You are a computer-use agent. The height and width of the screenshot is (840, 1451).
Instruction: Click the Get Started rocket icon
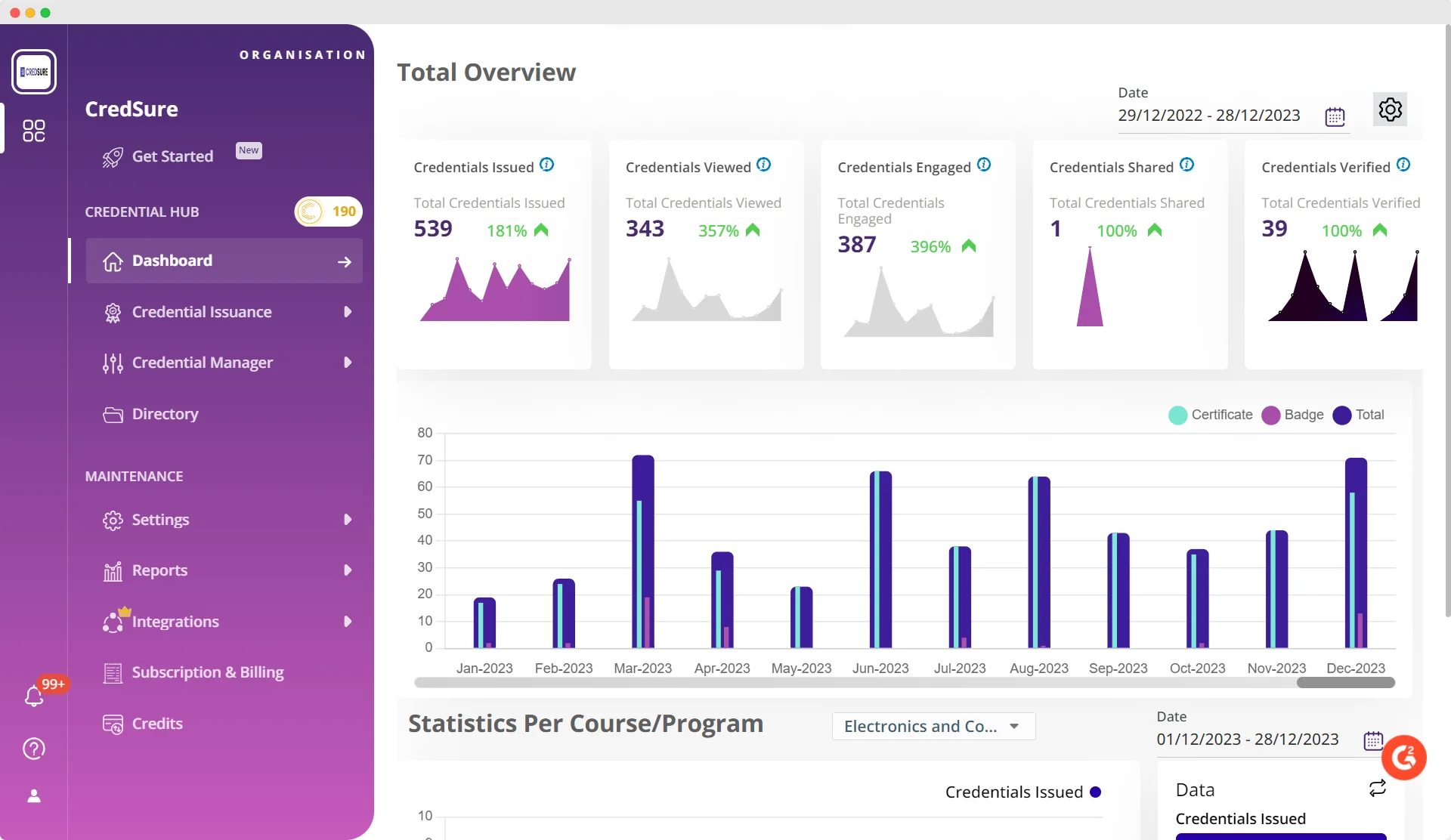tap(113, 157)
